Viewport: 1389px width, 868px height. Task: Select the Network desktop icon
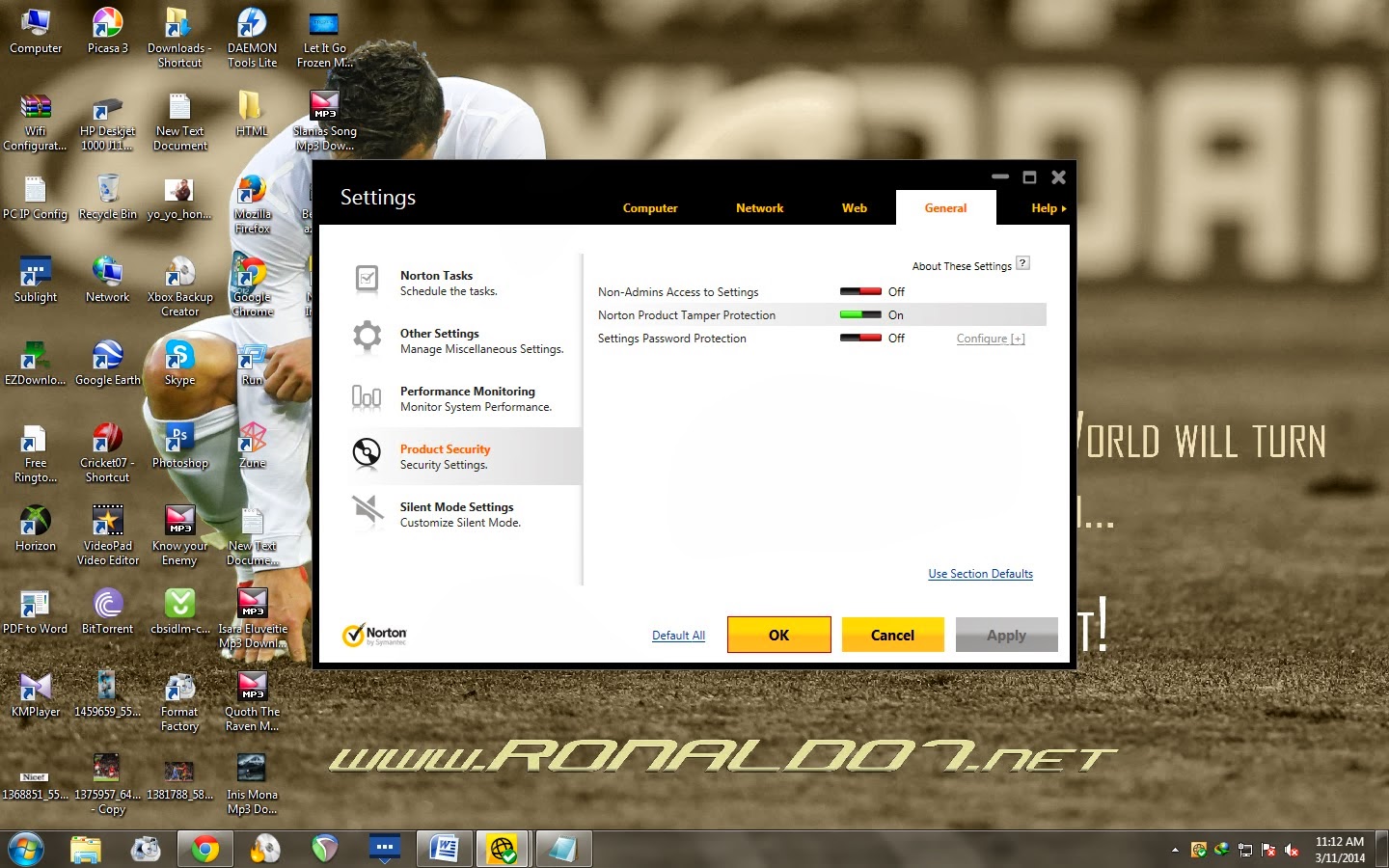coord(107,281)
